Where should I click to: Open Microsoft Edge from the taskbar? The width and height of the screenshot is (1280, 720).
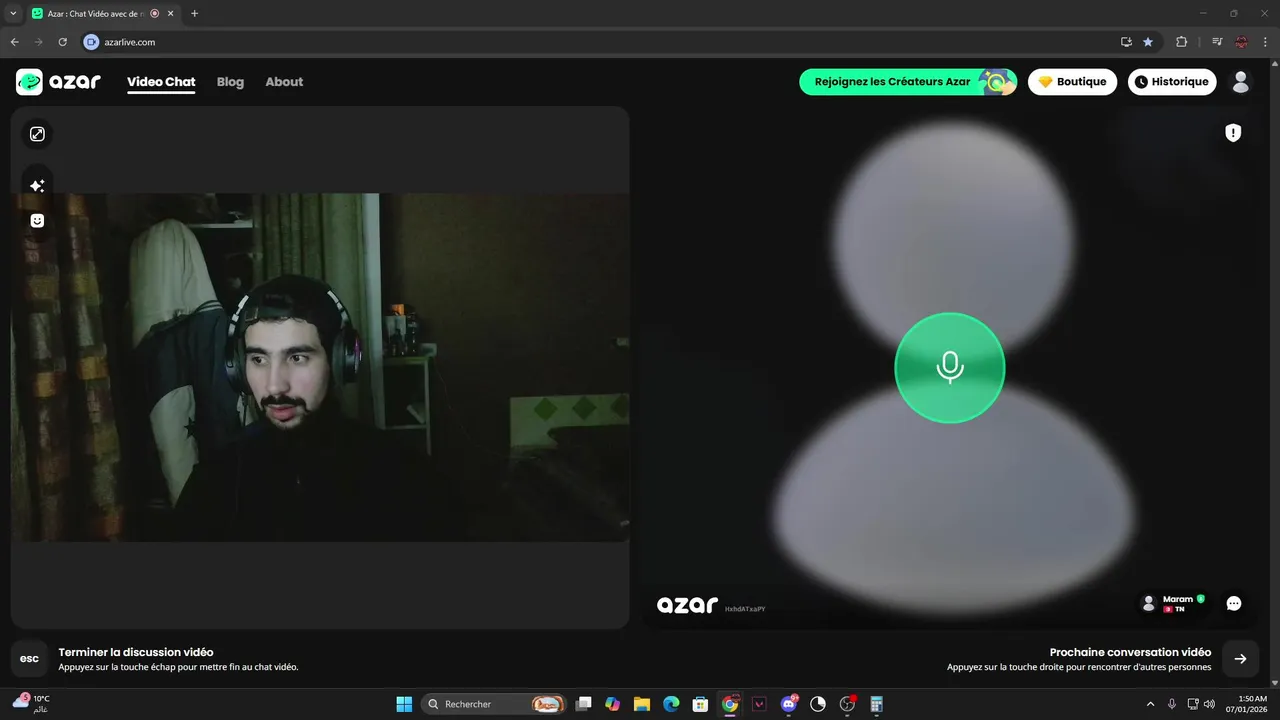point(671,704)
